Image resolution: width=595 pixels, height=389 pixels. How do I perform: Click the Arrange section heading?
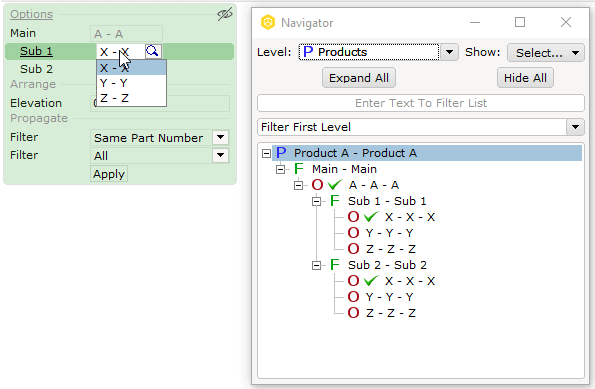tap(33, 84)
